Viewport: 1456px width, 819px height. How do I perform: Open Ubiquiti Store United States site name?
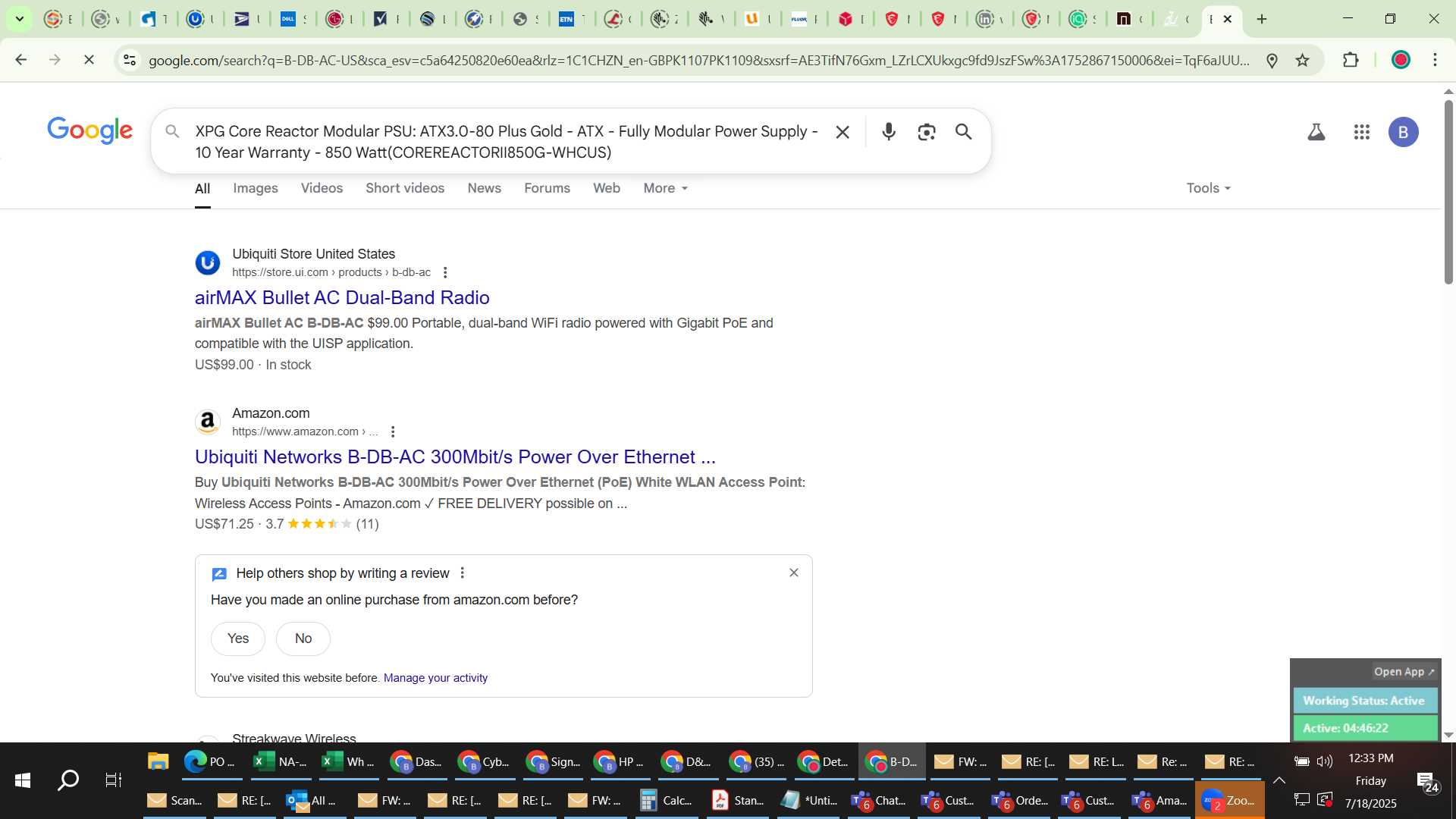(x=313, y=254)
